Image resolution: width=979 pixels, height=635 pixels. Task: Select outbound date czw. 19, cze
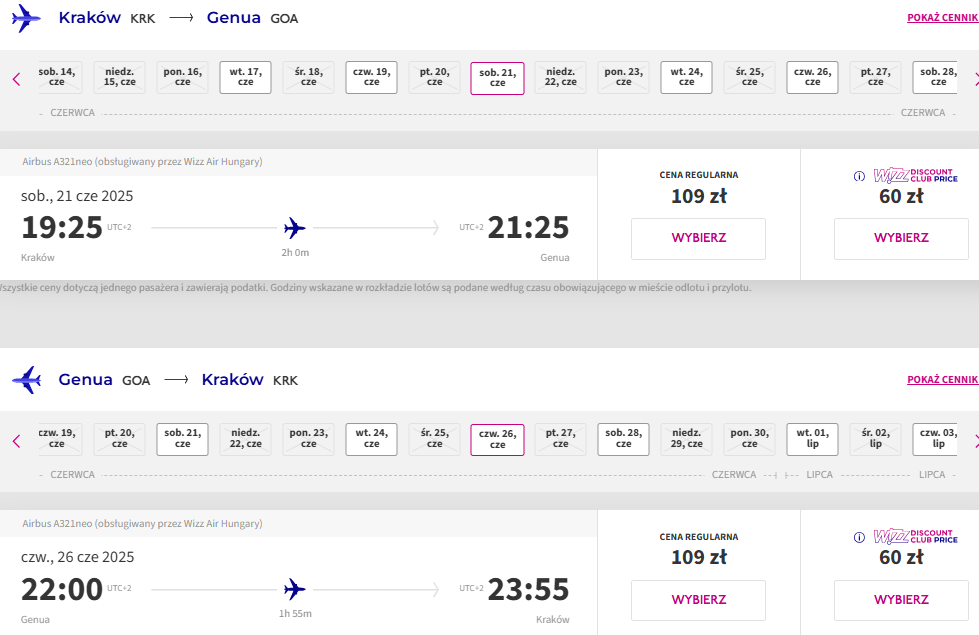(x=371, y=77)
